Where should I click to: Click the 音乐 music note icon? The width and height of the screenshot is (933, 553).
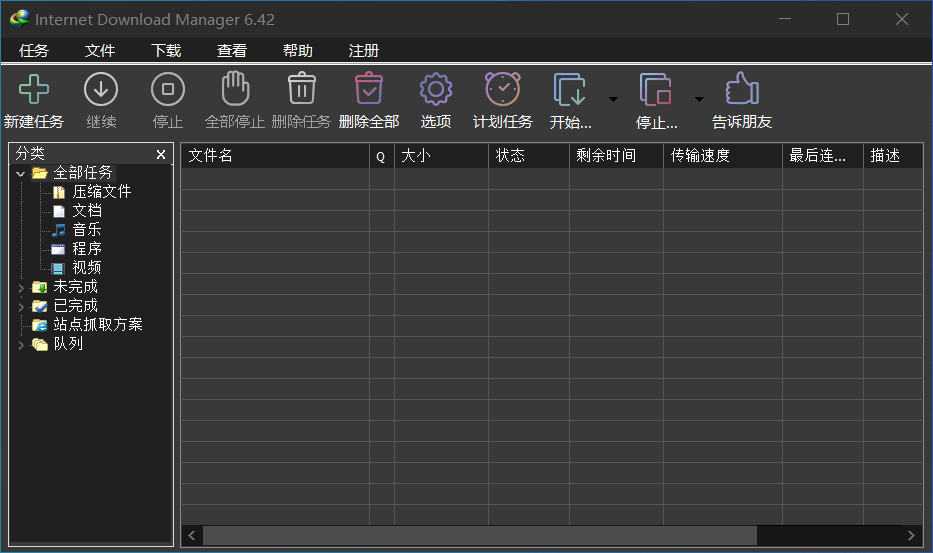(59, 230)
